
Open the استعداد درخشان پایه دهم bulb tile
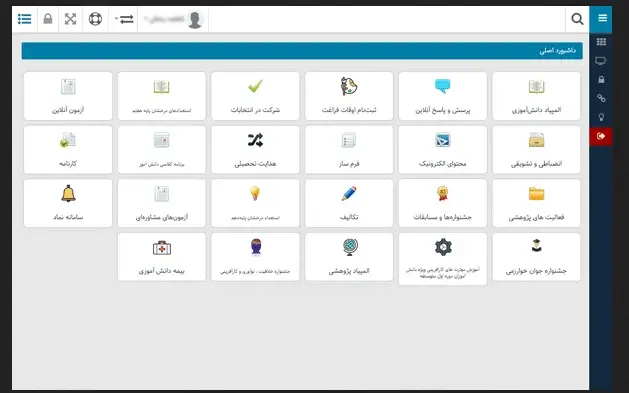click(255, 203)
